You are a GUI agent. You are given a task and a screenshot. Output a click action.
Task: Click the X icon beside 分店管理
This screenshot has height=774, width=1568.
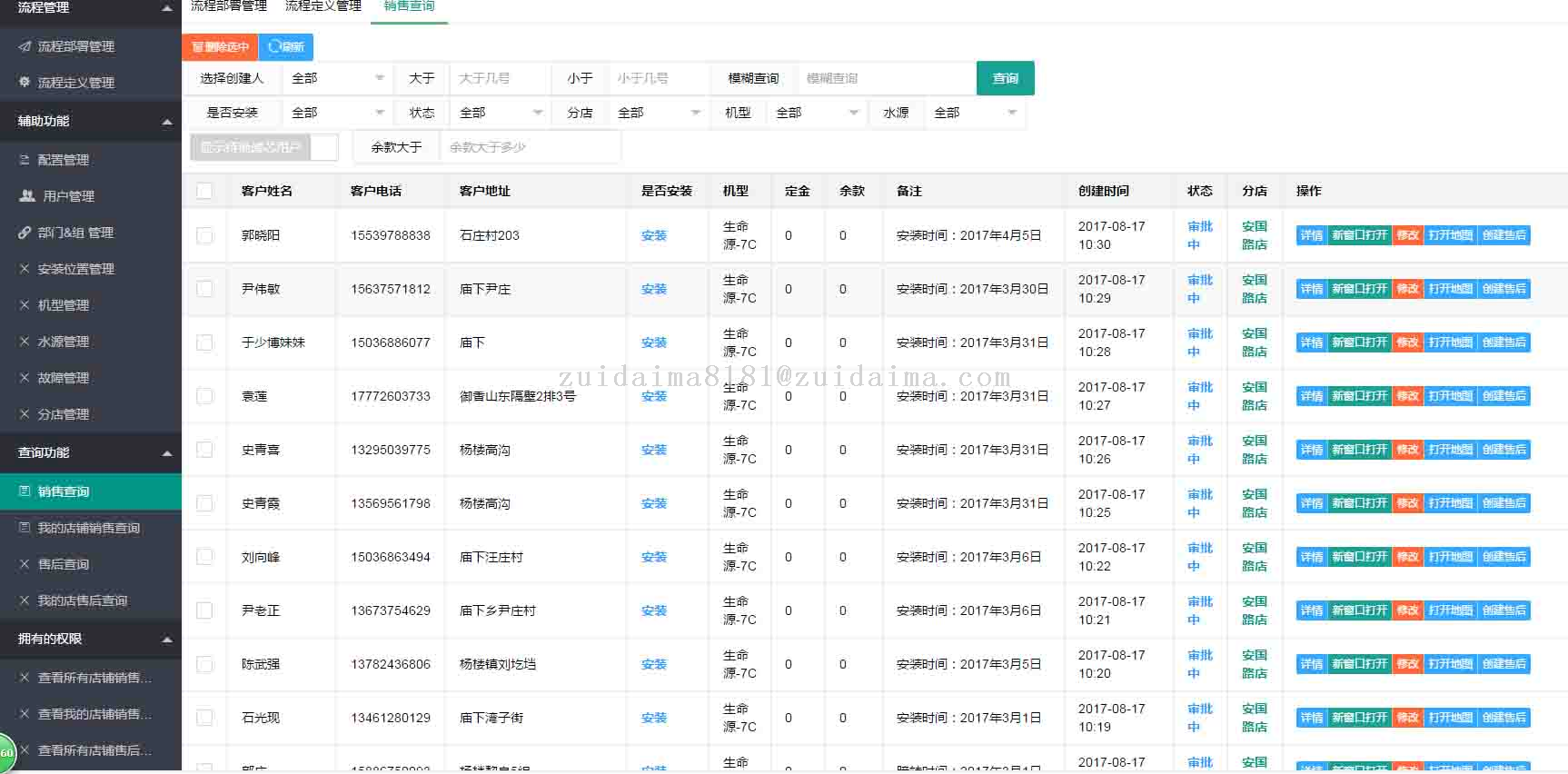coord(25,414)
